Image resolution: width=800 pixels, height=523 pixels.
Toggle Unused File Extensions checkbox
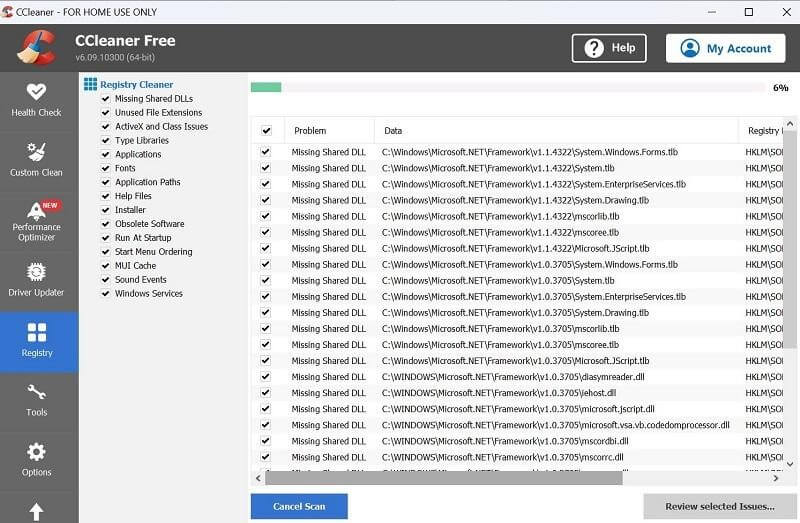(106, 112)
